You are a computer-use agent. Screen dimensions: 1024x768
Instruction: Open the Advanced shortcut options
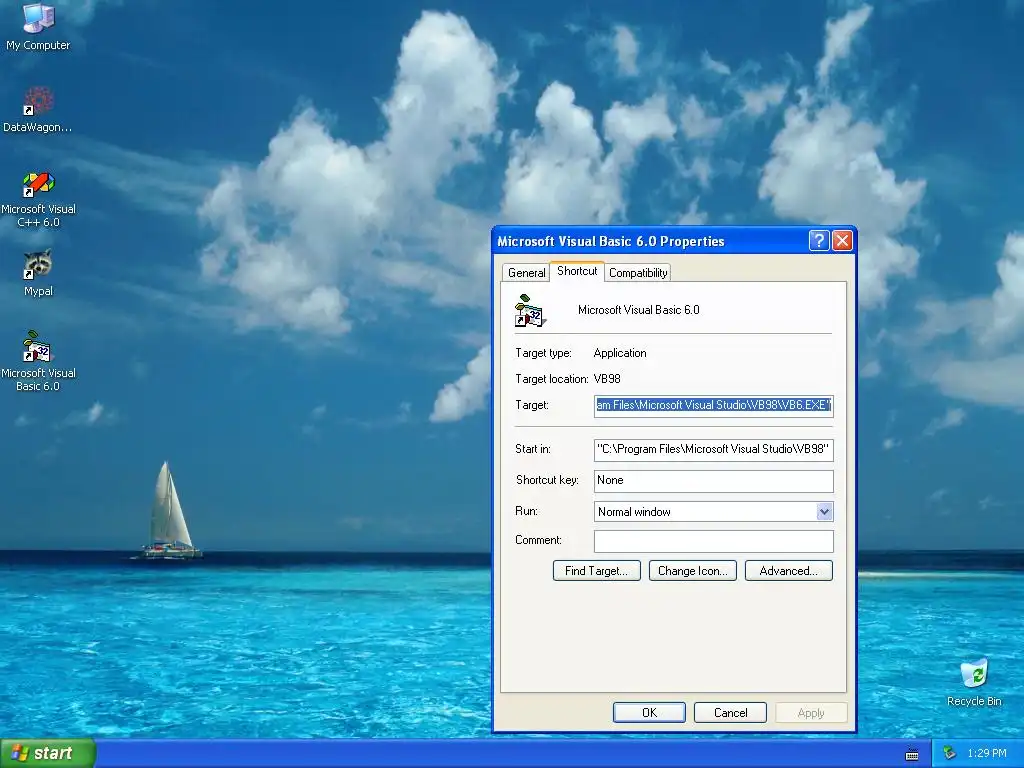(788, 571)
